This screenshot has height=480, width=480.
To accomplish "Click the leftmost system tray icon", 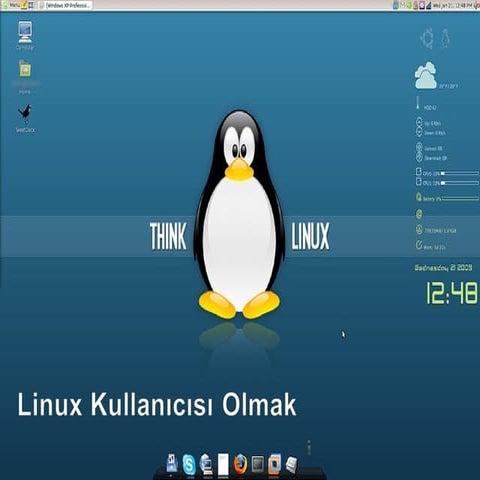I will tap(396, 5).
